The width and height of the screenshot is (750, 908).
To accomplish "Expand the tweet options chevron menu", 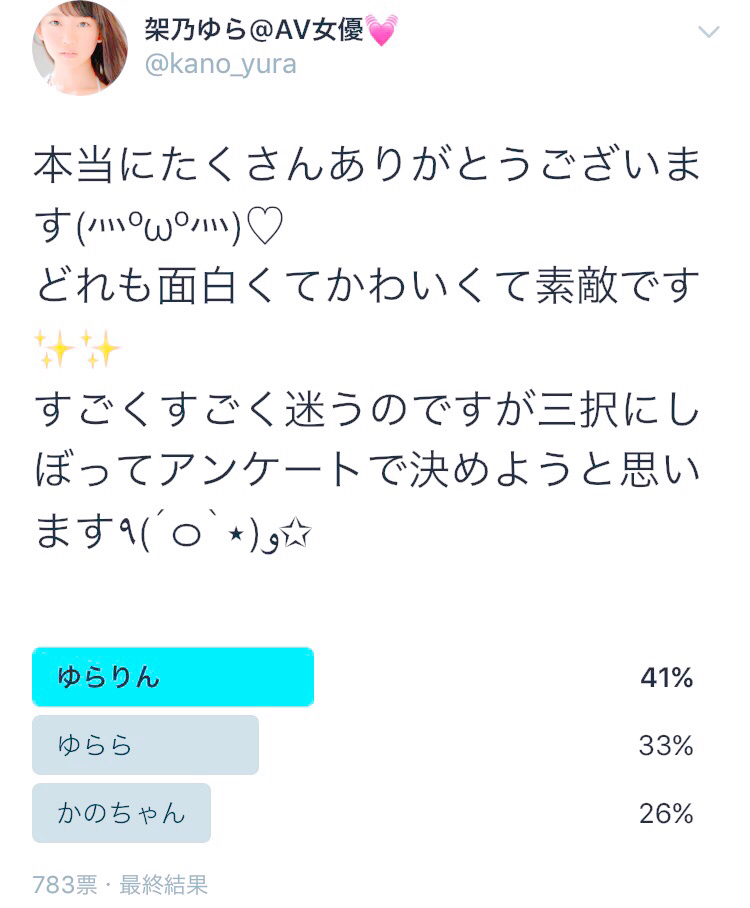I will (x=709, y=31).
